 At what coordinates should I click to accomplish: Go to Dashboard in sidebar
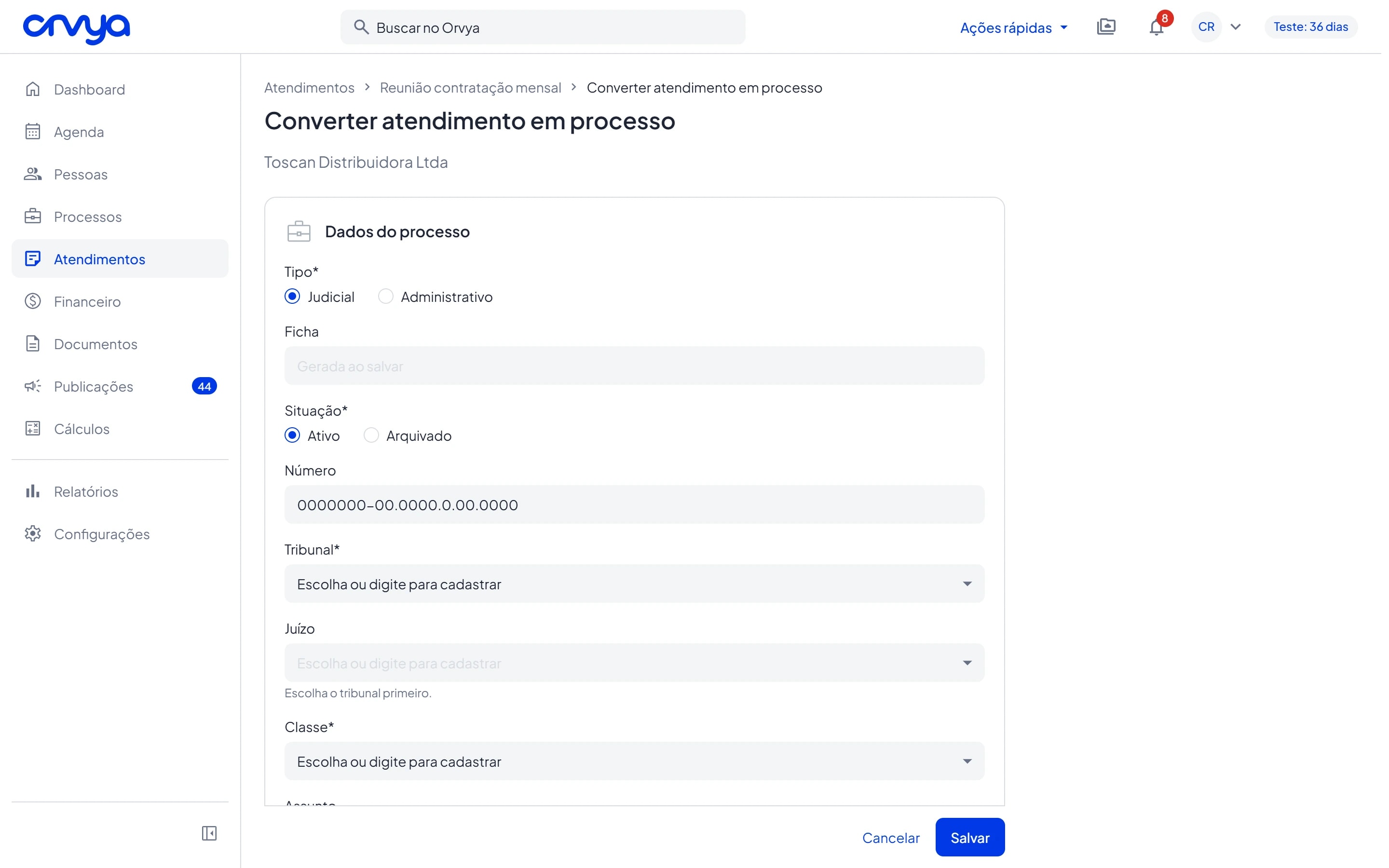point(120,89)
